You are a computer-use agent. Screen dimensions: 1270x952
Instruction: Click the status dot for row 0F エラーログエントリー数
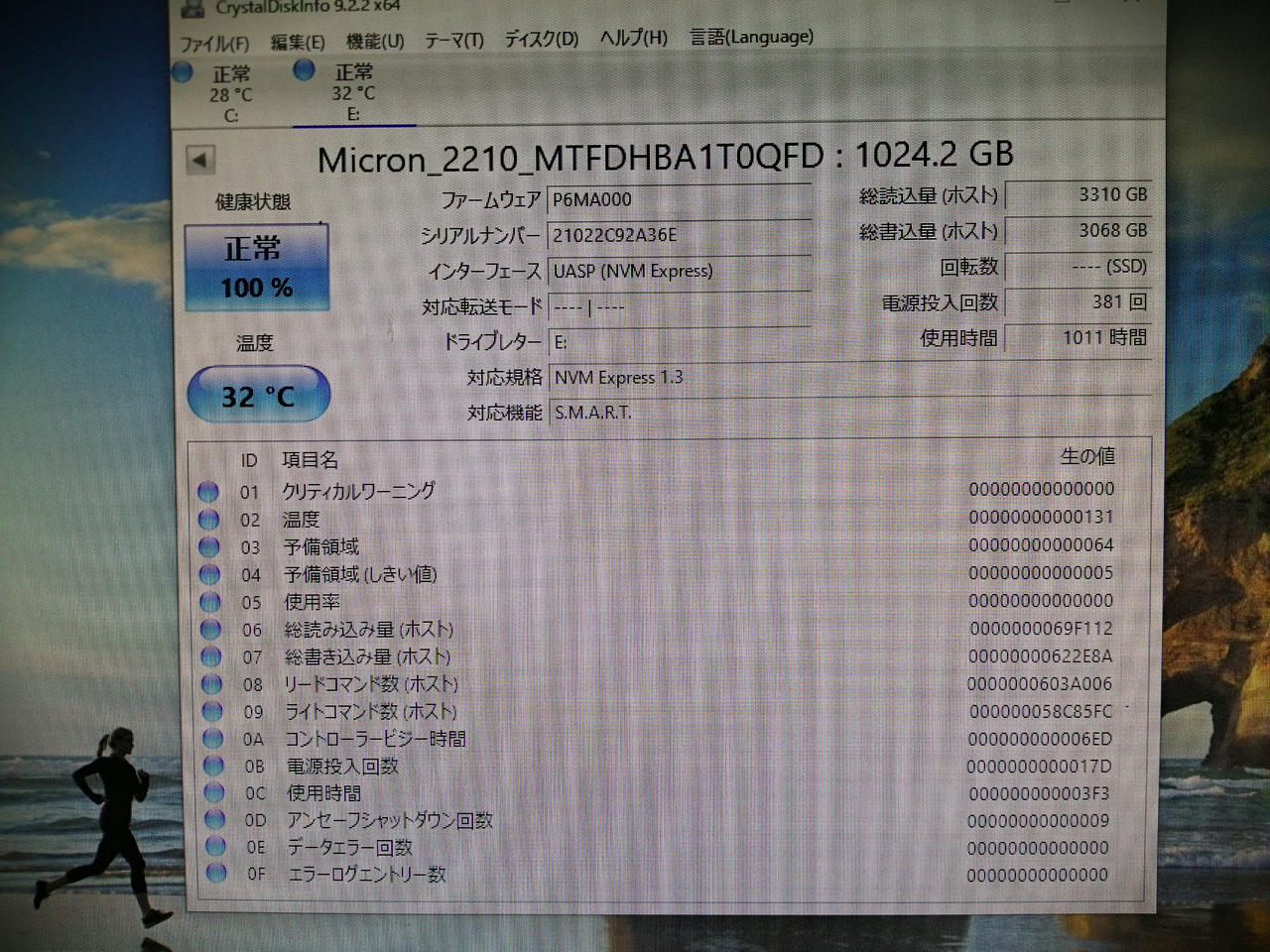[x=215, y=874]
